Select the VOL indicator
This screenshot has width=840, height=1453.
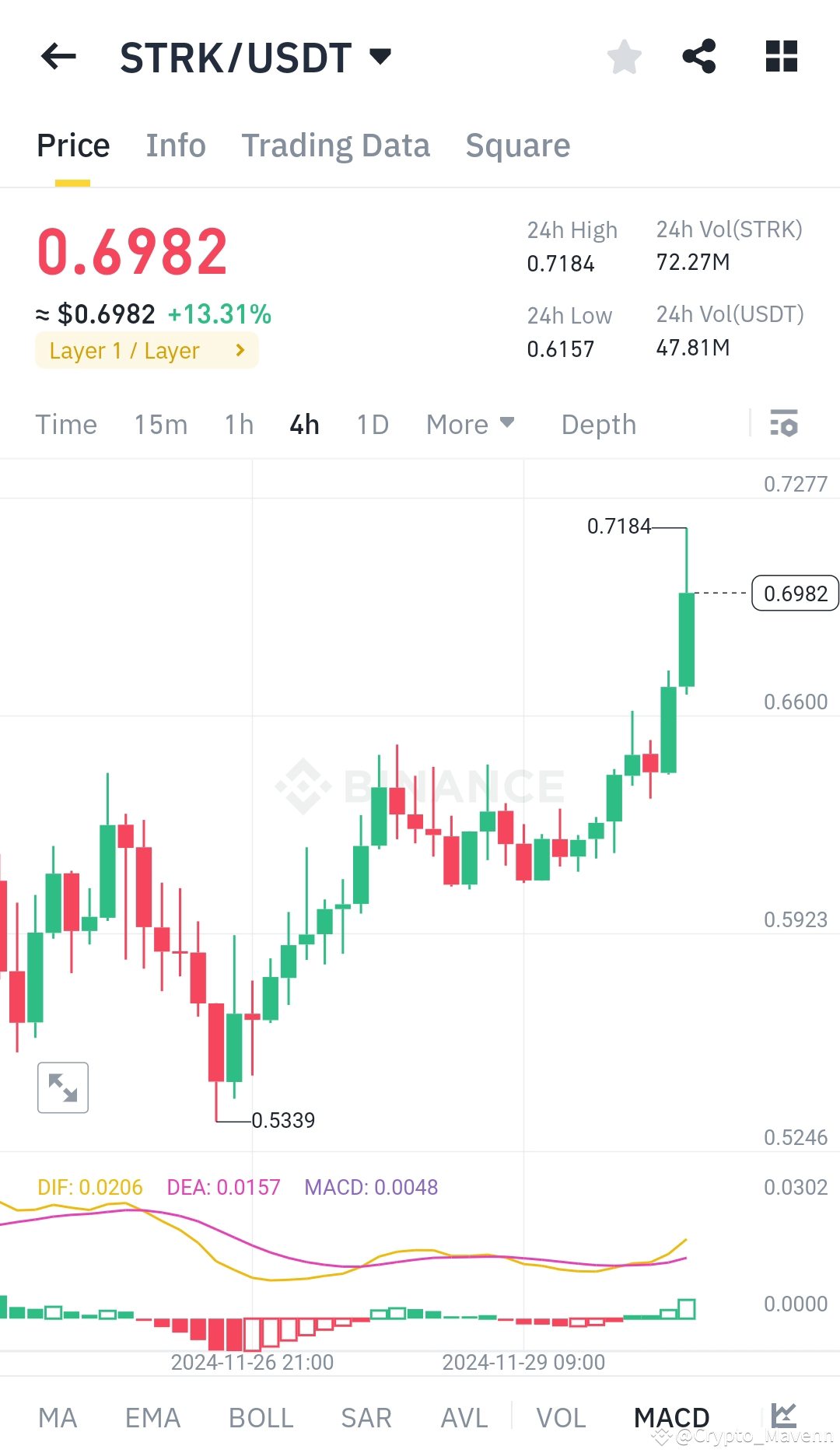[x=562, y=1417]
